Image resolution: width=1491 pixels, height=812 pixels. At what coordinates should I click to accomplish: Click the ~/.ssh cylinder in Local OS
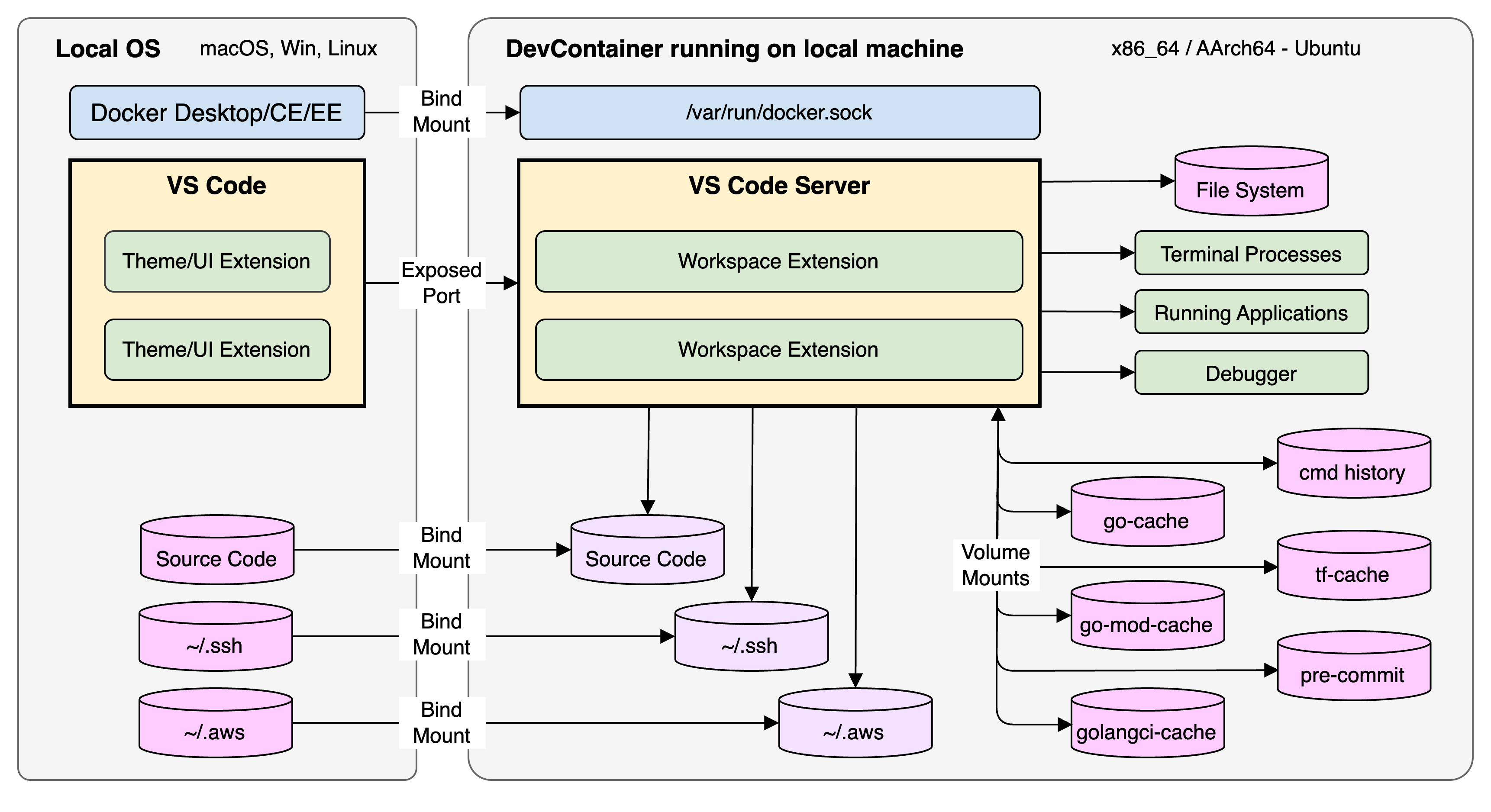[x=216, y=637]
